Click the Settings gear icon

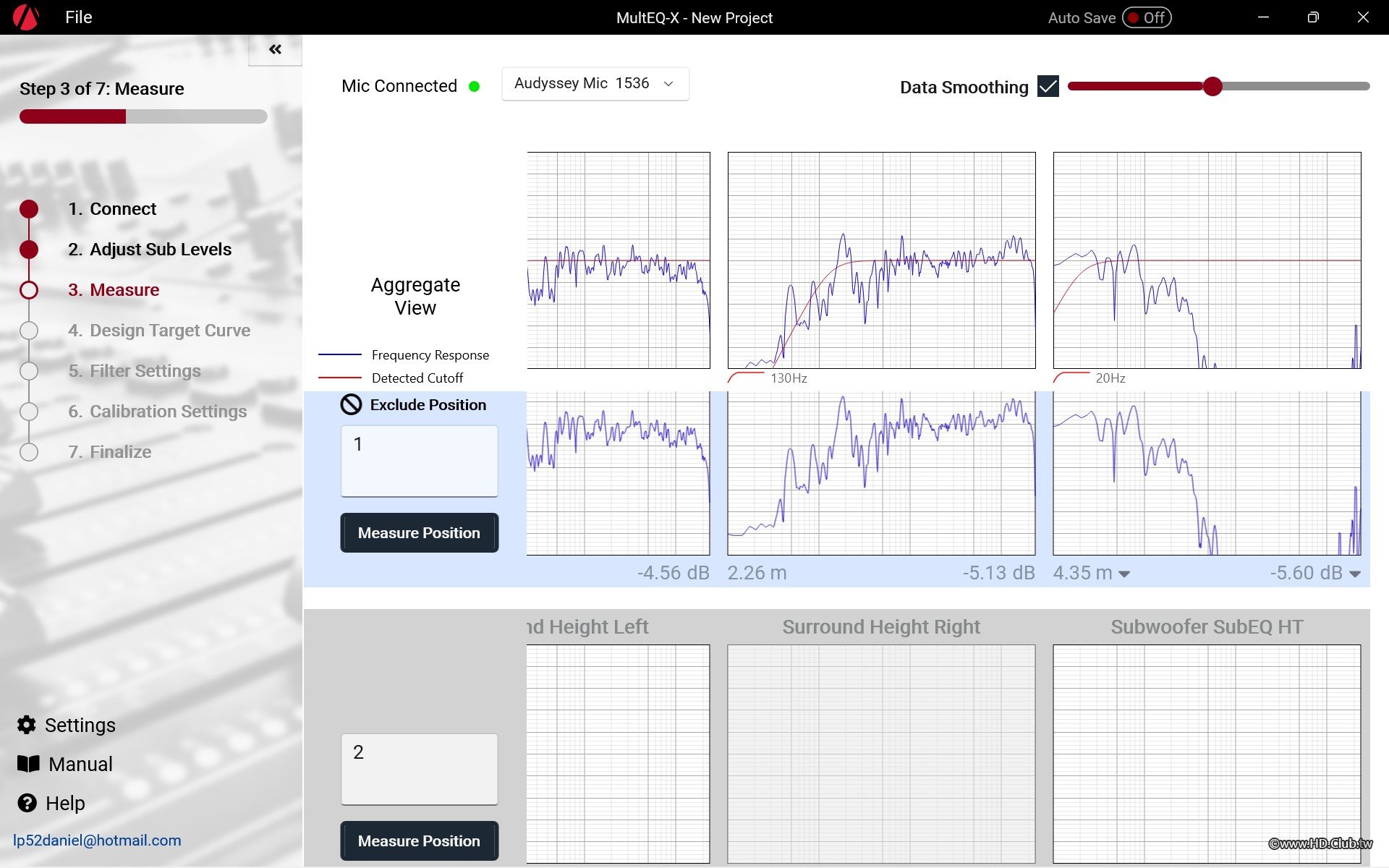pos(27,725)
